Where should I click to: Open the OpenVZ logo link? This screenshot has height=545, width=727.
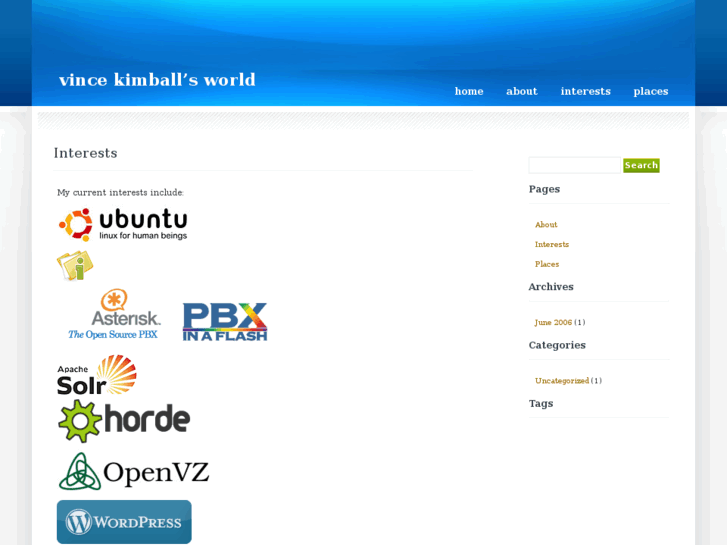[x=134, y=472]
